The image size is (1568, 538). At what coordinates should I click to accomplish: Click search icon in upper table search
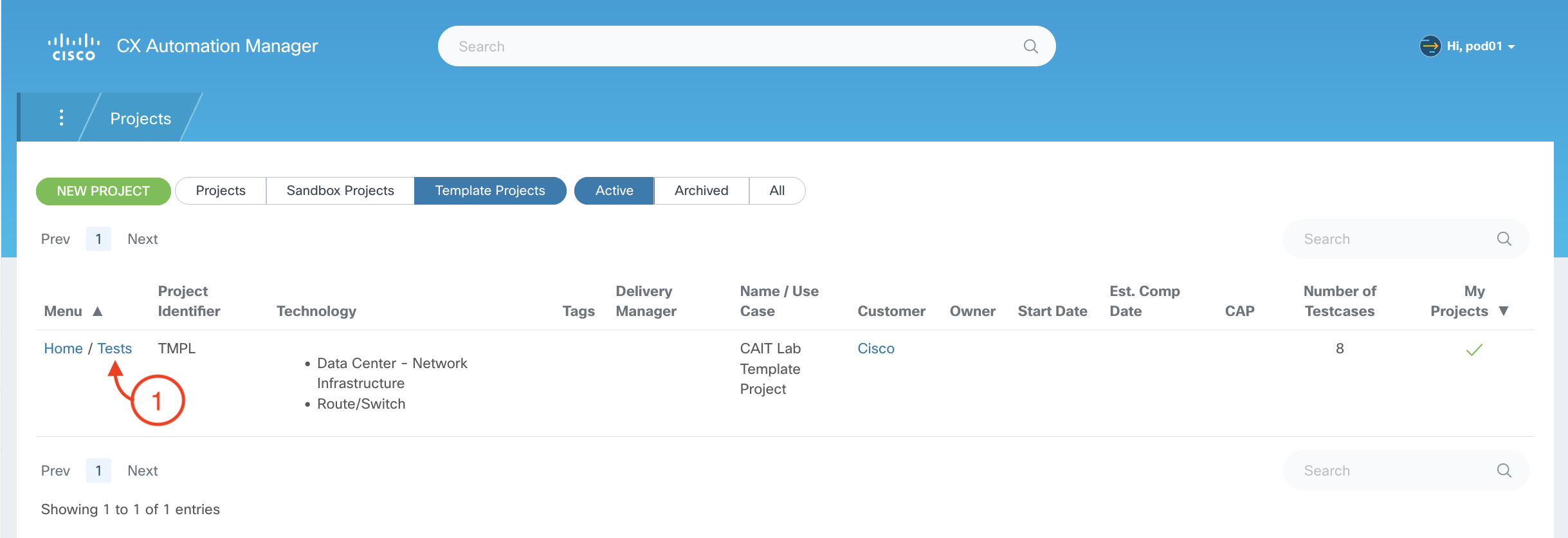click(x=1504, y=239)
